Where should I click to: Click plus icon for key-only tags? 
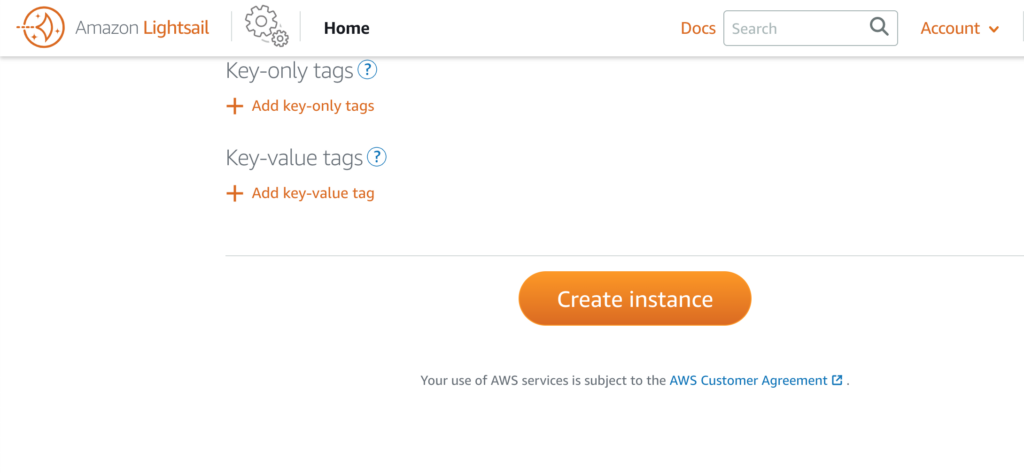point(234,106)
